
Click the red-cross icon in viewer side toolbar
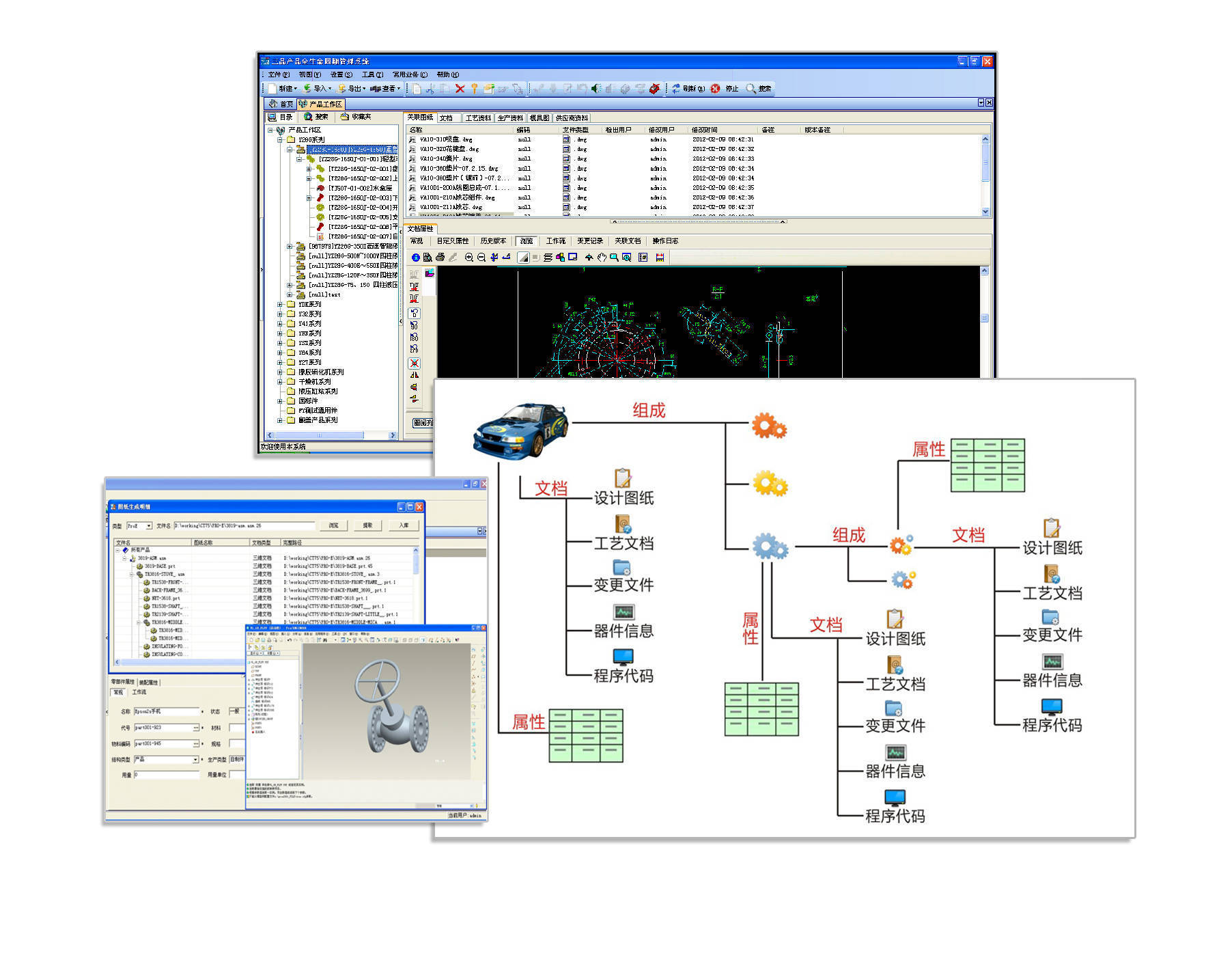click(414, 363)
